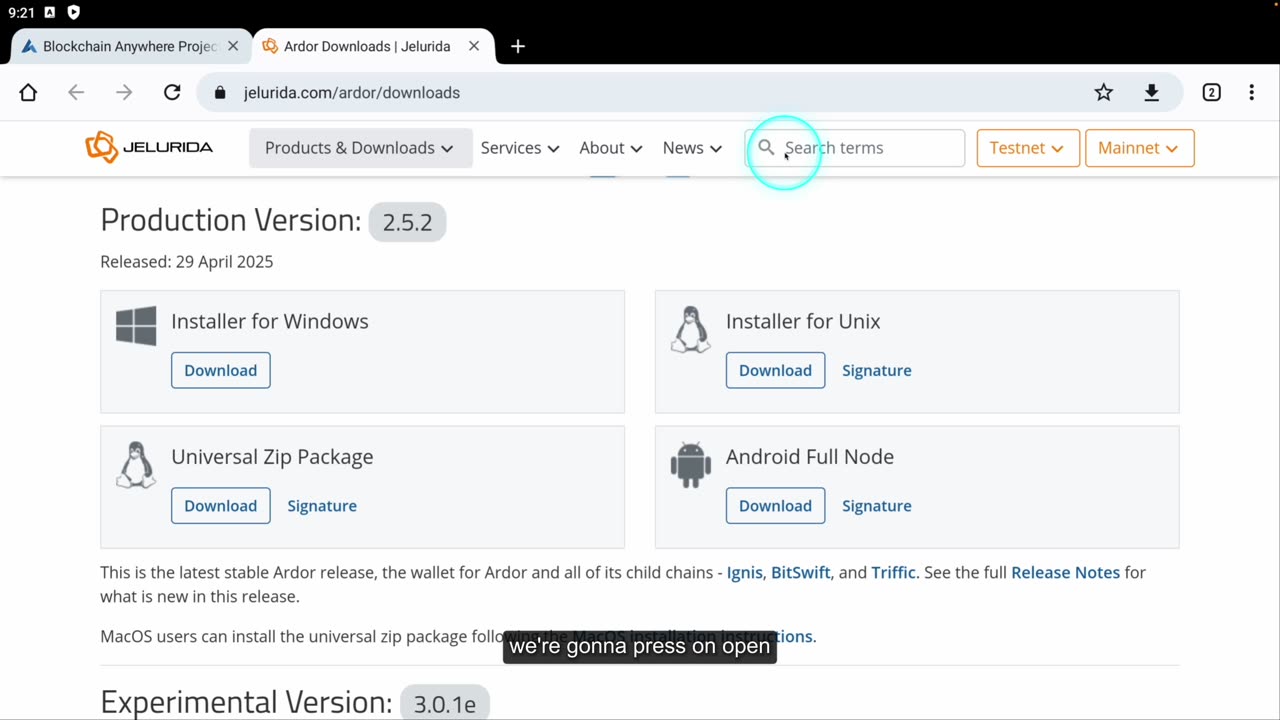Download the Android Full Node
The image size is (1280, 720).
point(775,505)
